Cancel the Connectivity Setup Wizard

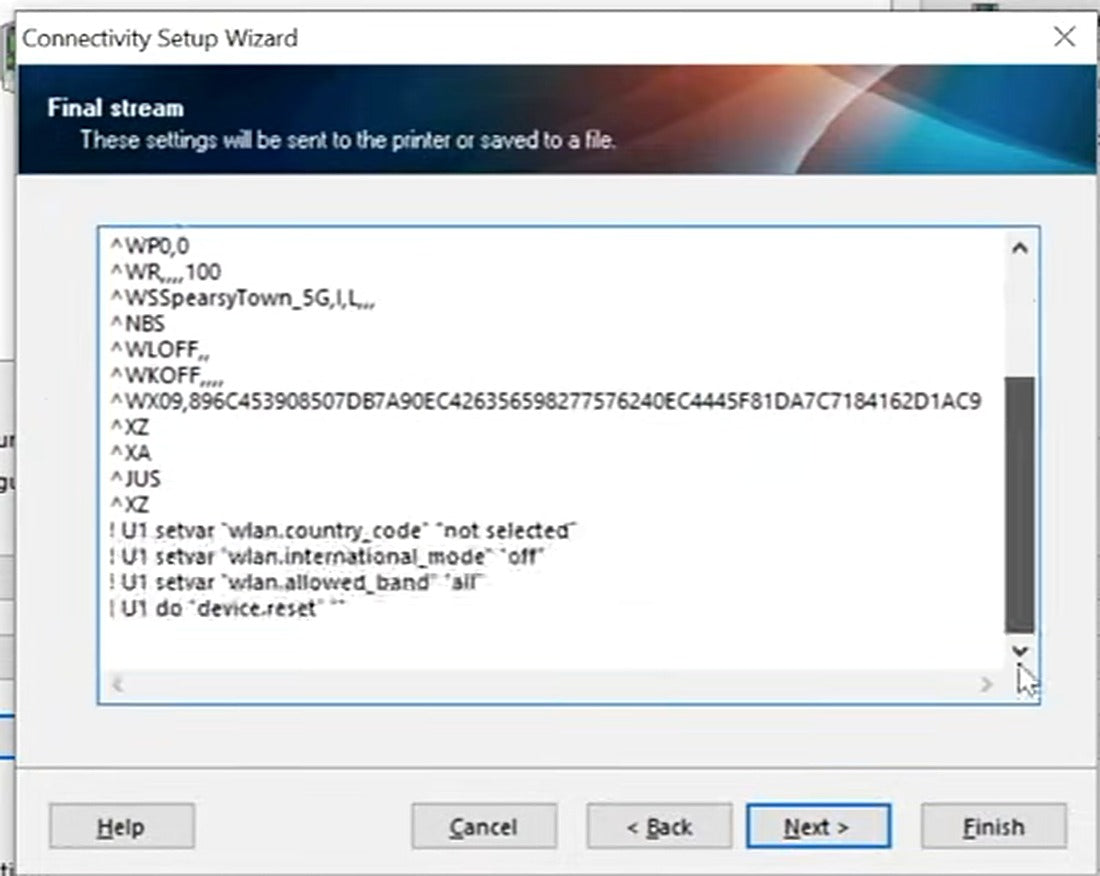pos(484,826)
